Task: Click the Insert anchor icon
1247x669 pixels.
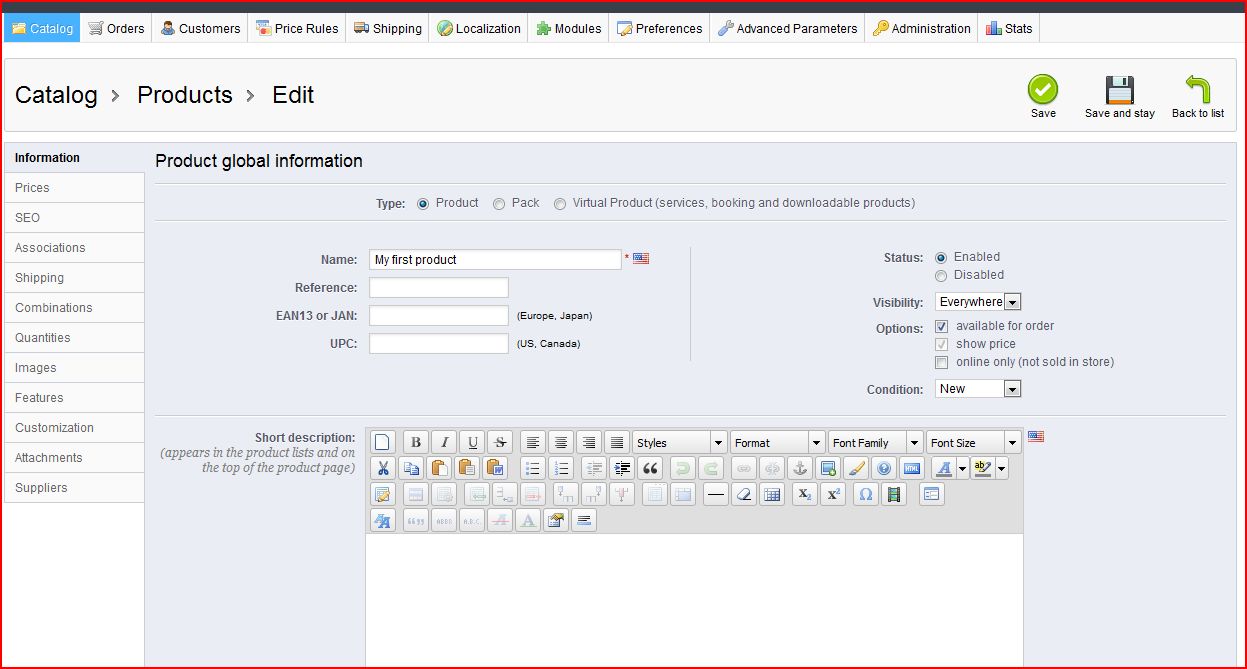Action: (799, 468)
